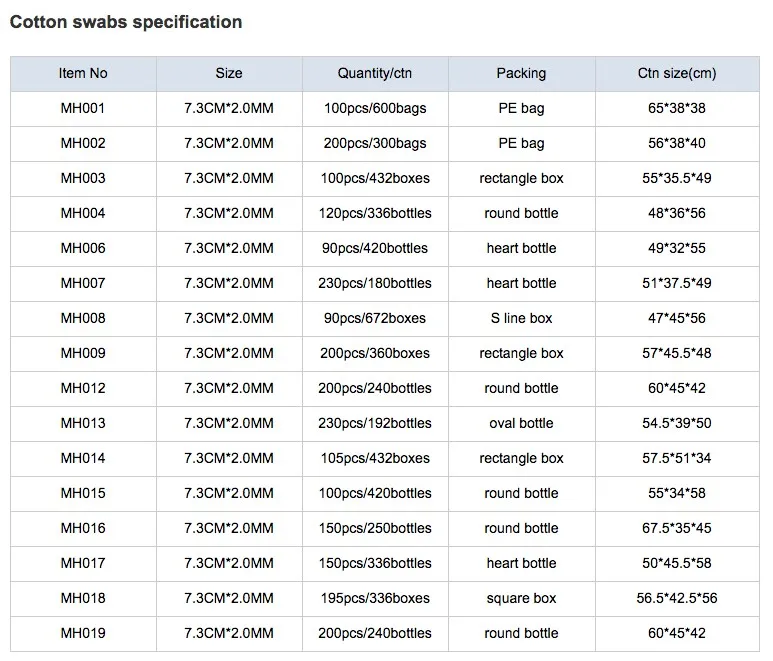773x661 pixels.
Task: Click the Quantity/ctn column header
Action: [375, 73]
